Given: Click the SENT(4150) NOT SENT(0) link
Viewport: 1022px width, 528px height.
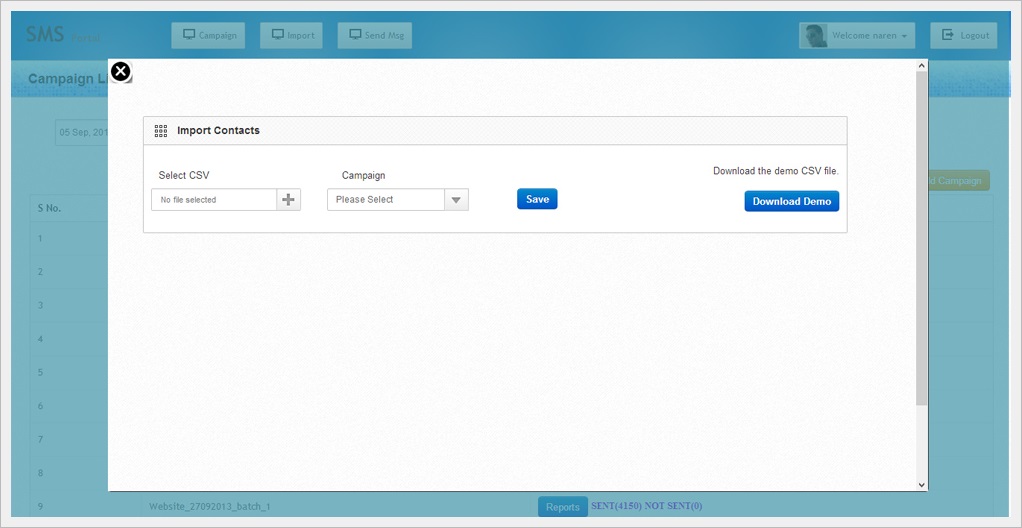Looking at the screenshot, I should pos(646,506).
